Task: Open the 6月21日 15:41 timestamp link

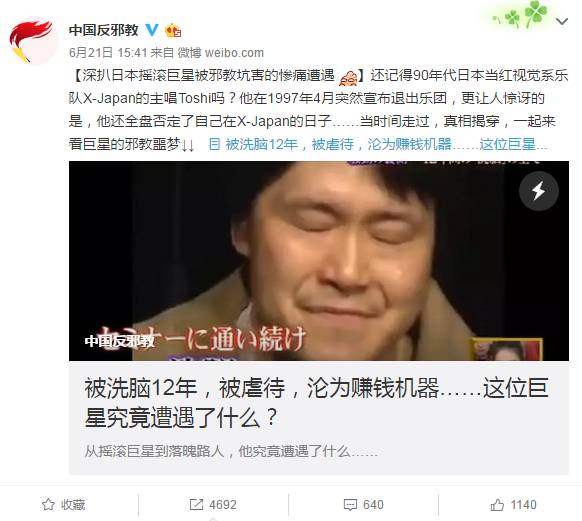Action: 108,53
